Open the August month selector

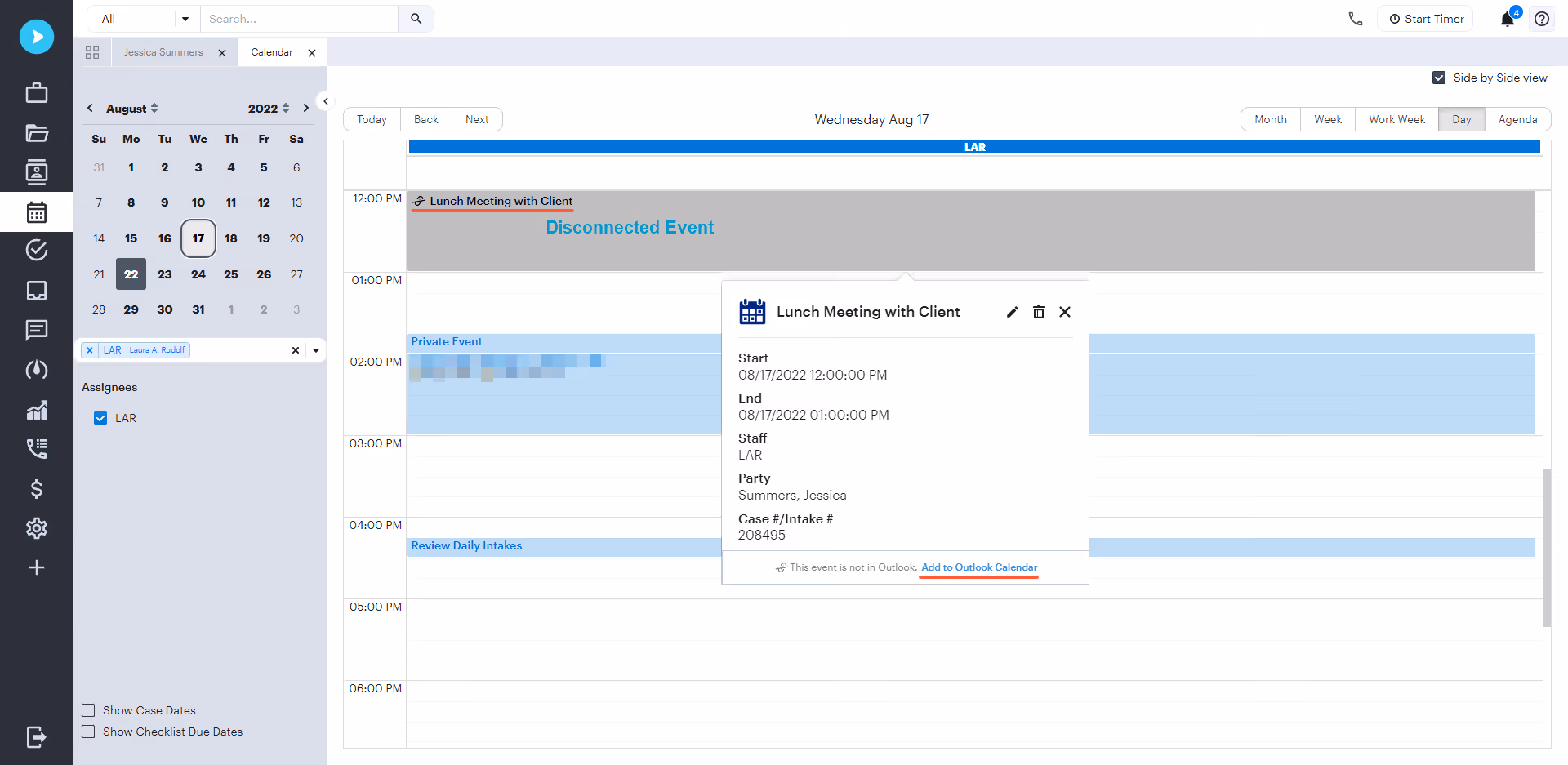click(x=131, y=109)
